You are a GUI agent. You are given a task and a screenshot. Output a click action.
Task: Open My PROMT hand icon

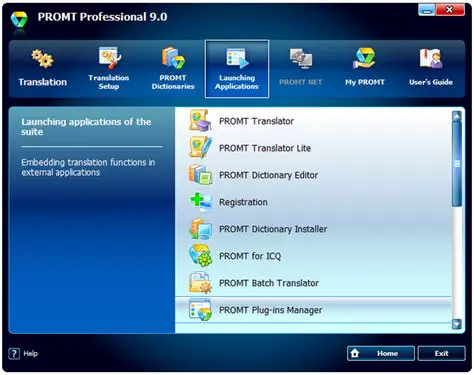pyautogui.click(x=365, y=58)
